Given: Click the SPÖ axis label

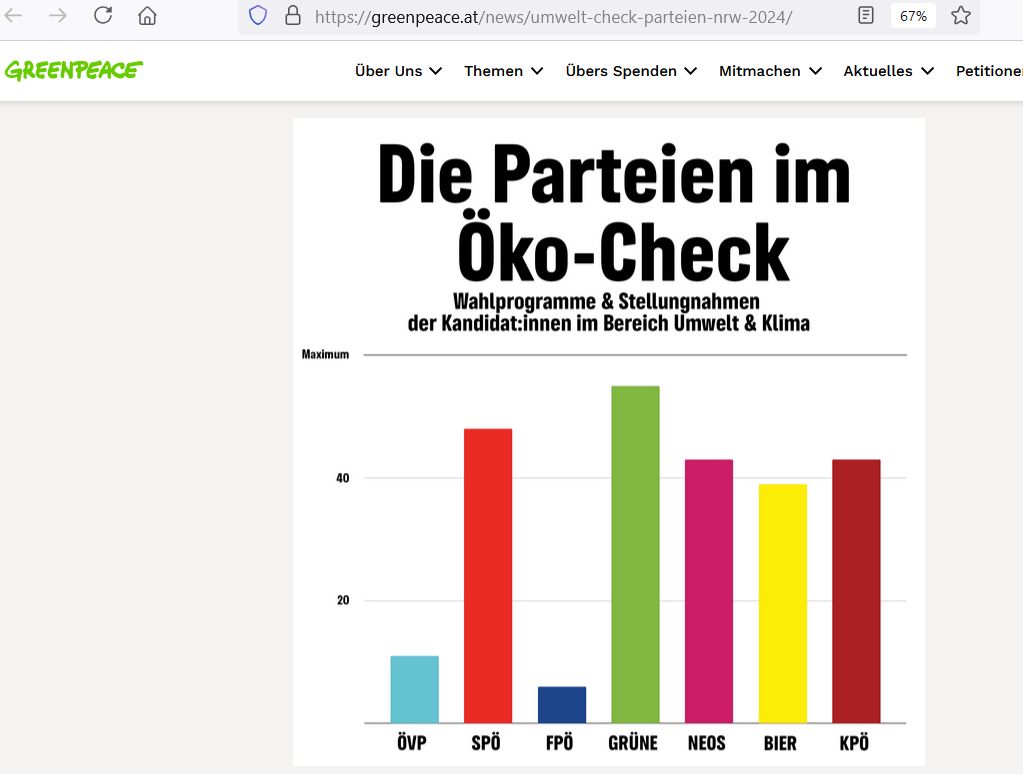Looking at the screenshot, I should click(x=486, y=742).
